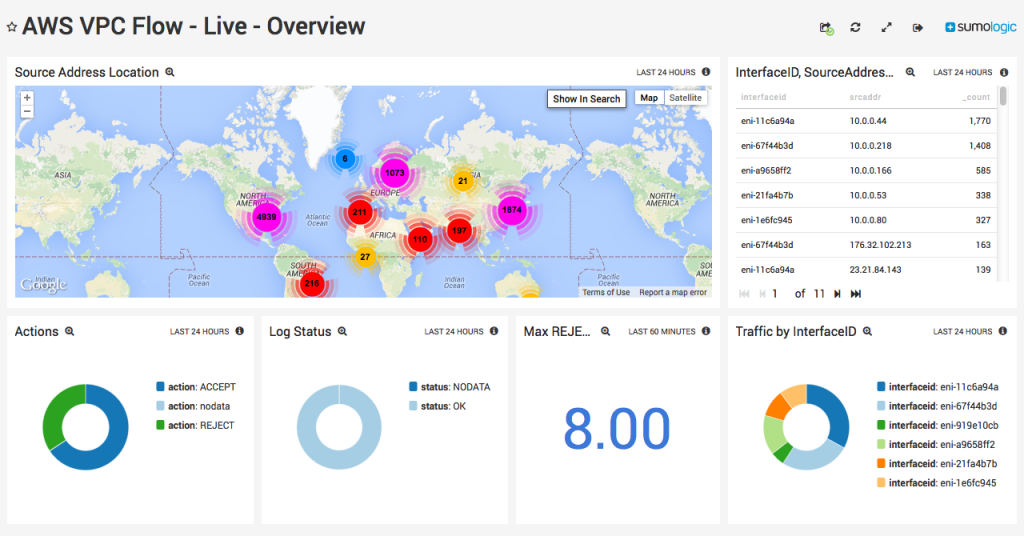Sort table by interfaceid column
1024x536 pixels.
[x=763, y=97]
